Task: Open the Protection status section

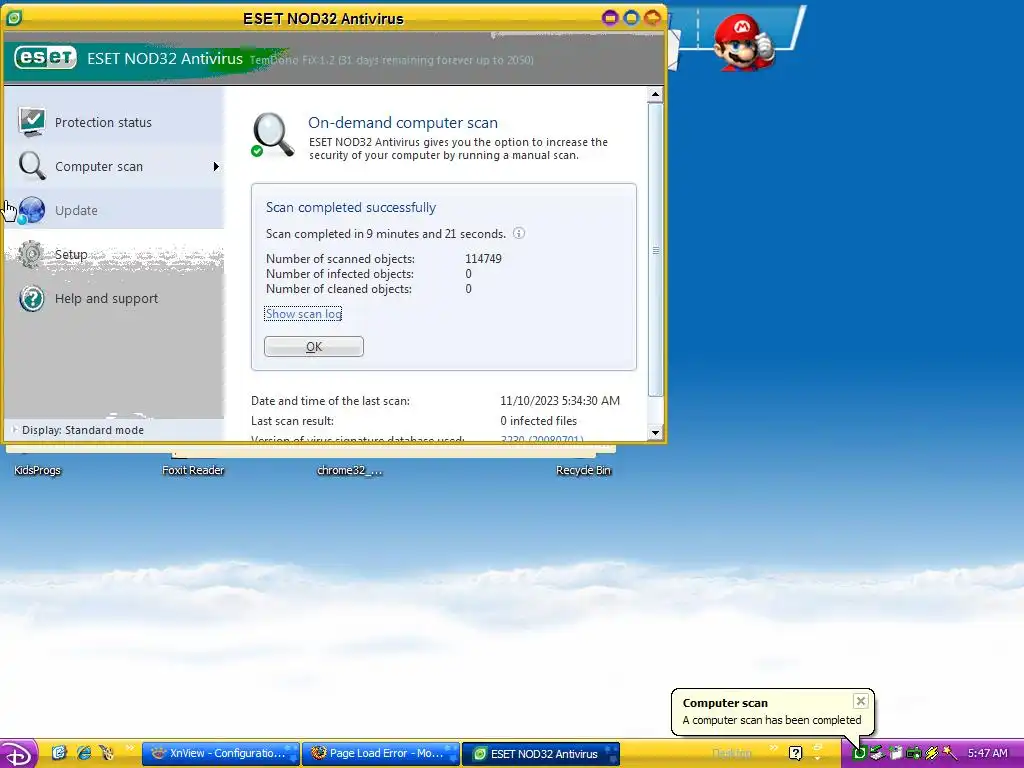Action: tap(114, 122)
